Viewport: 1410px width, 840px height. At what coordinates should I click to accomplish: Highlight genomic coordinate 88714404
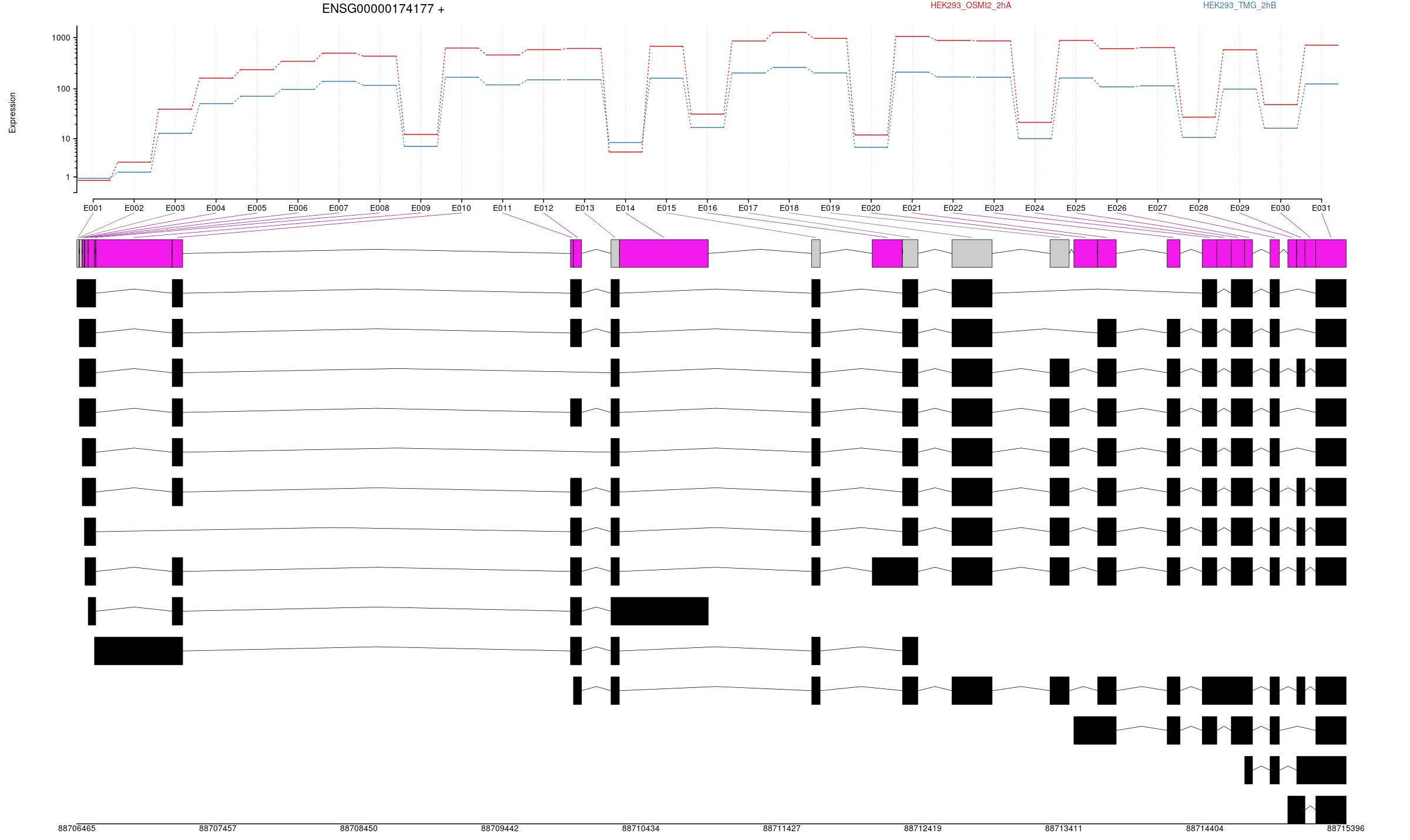tap(1204, 828)
